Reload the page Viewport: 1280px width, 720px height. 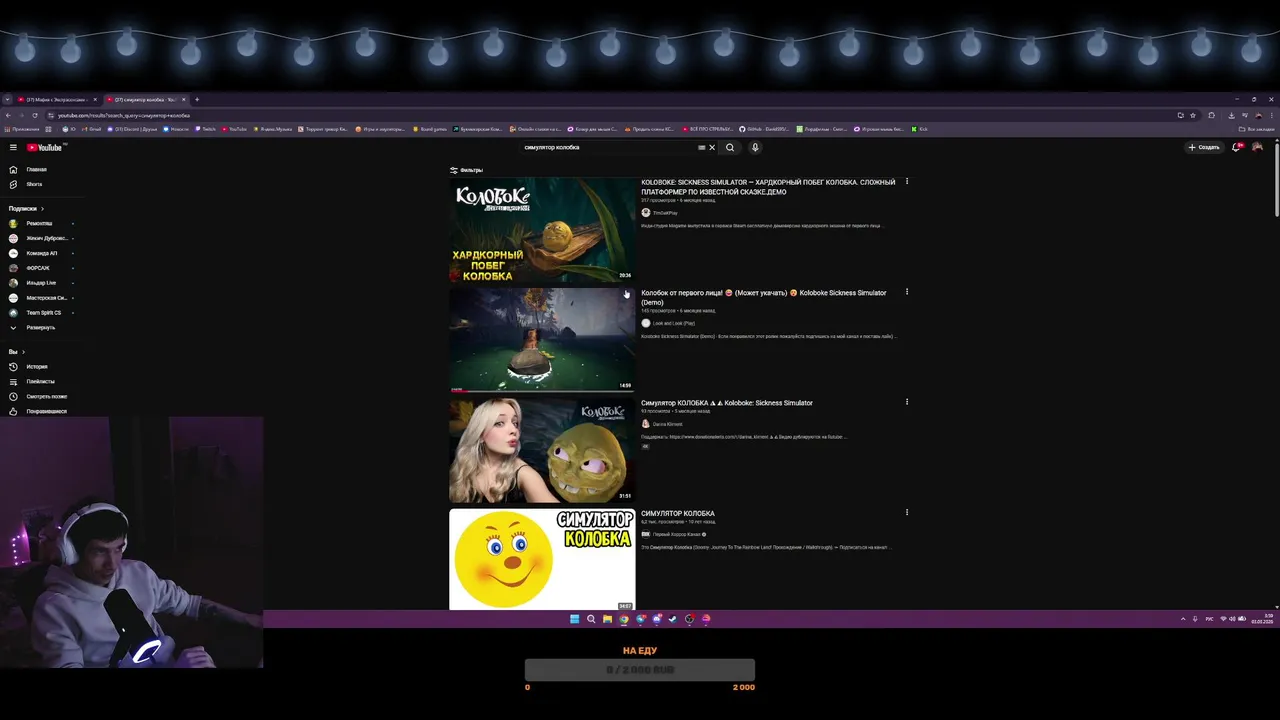pyautogui.click(x=35, y=115)
